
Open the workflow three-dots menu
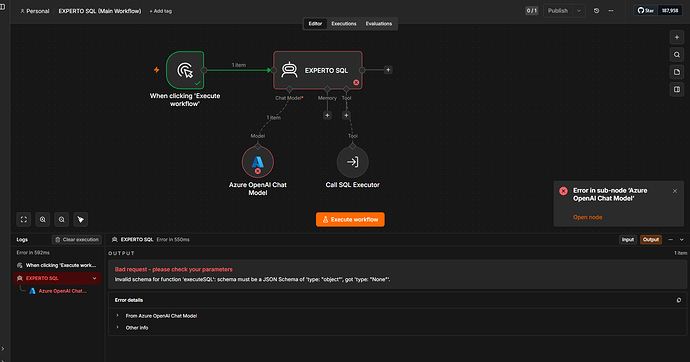tap(611, 11)
